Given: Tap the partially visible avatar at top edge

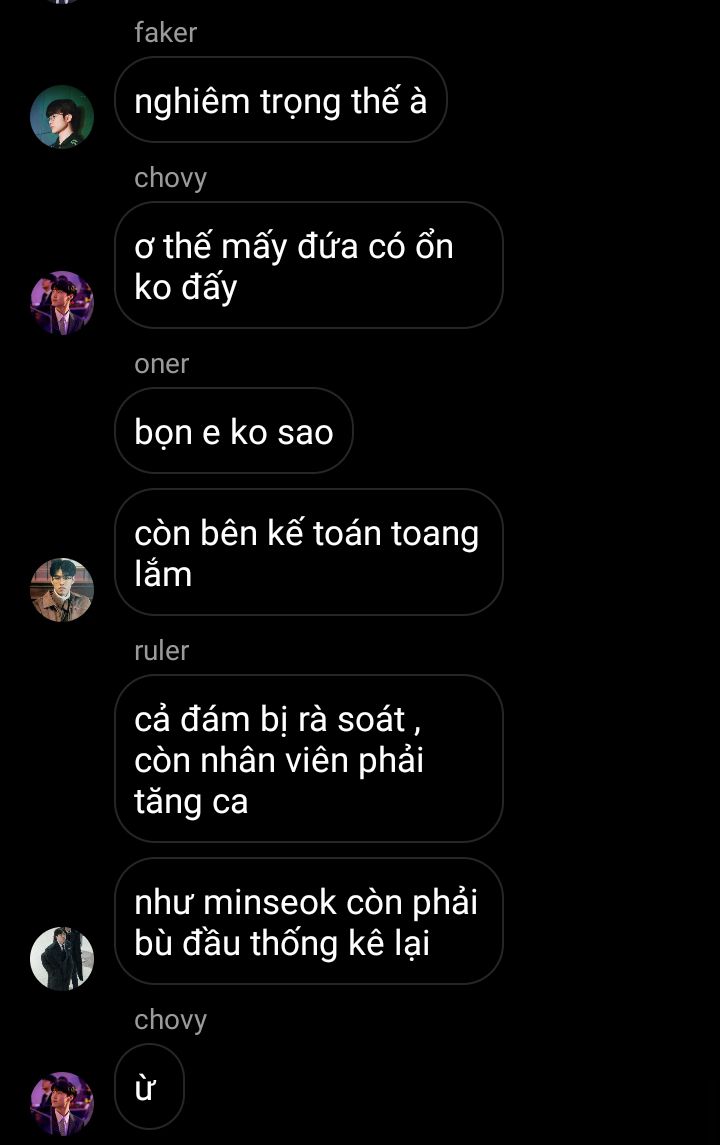Looking at the screenshot, I should (x=62, y=1).
